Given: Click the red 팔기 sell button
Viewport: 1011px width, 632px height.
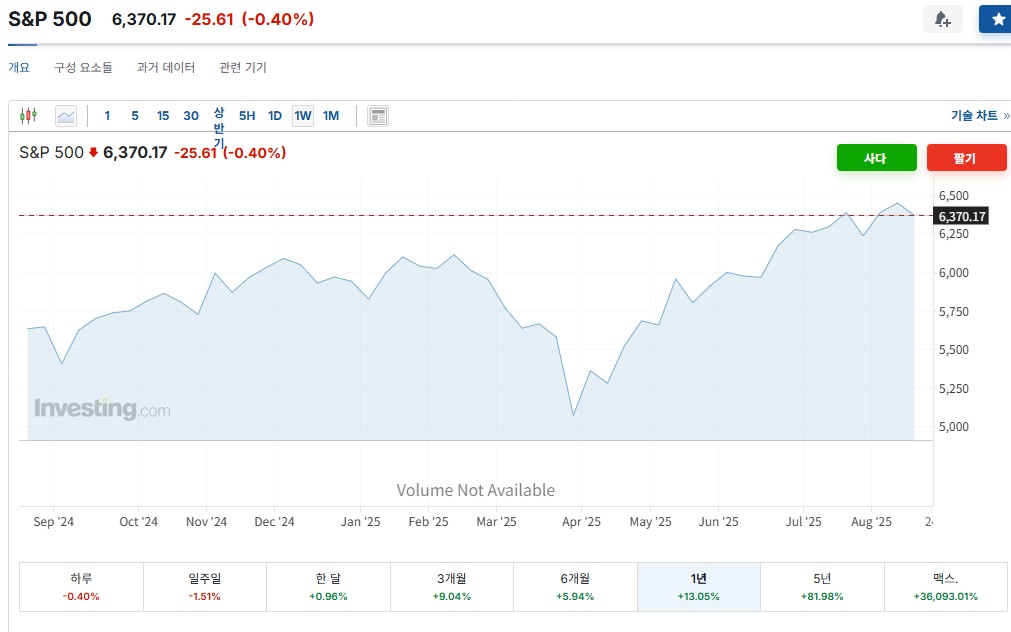Looking at the screenshot, I should click(966, 158).
